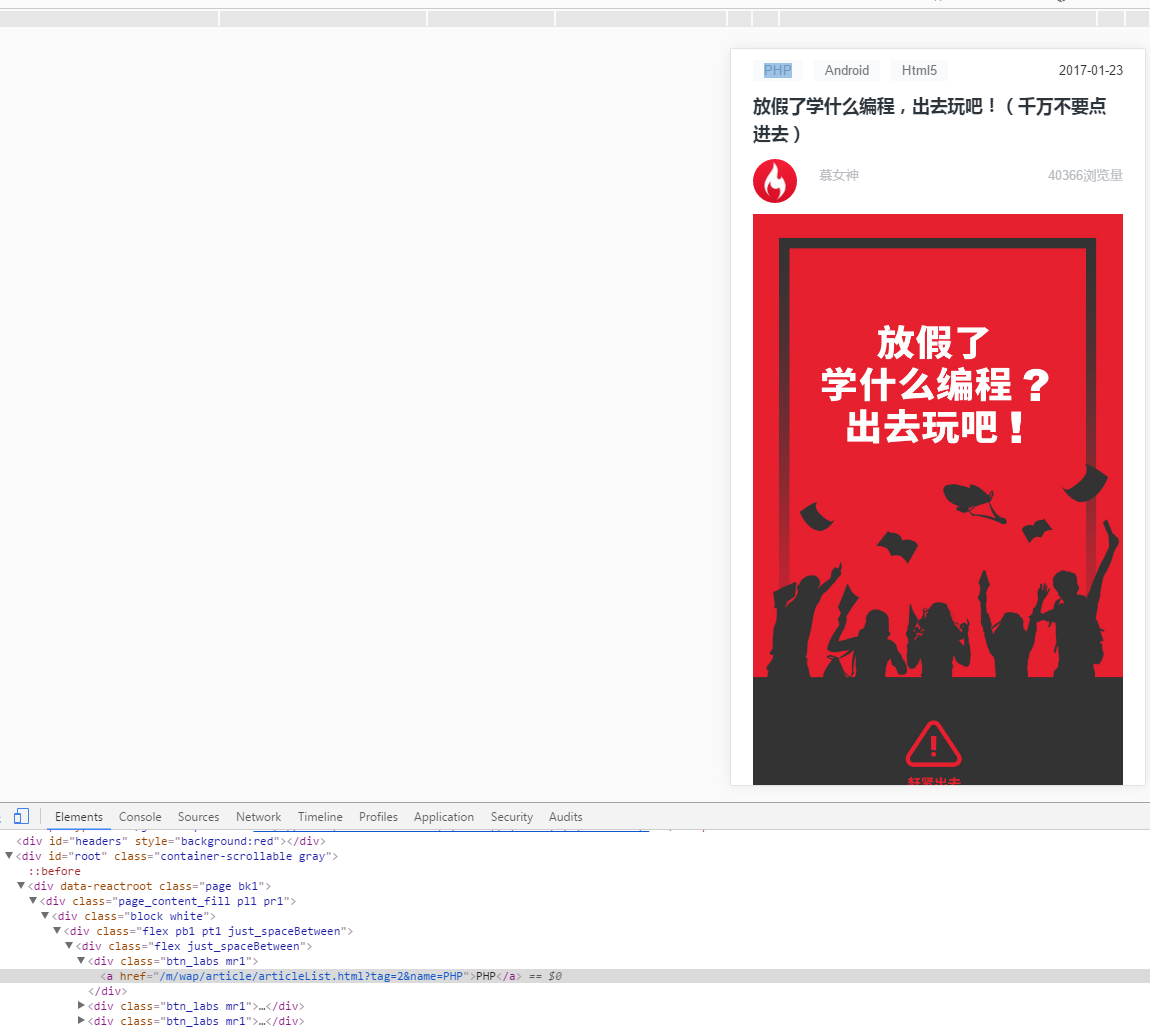This screenshot has width=1150, height=1031.
Task: Select the highlighted anchor href articleList line
Action: 575,976
